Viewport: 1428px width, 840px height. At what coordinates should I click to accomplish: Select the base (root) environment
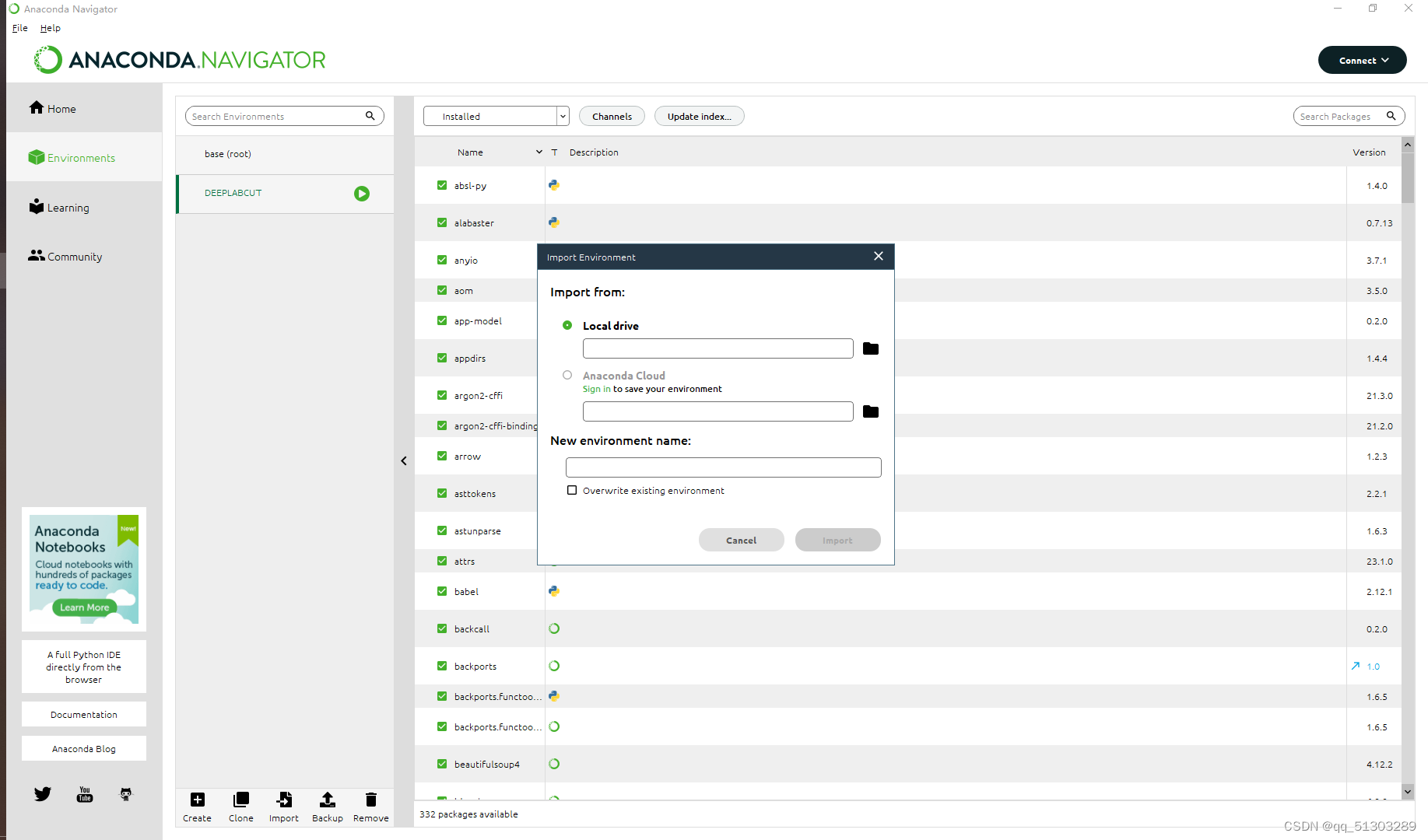point(285,154)
